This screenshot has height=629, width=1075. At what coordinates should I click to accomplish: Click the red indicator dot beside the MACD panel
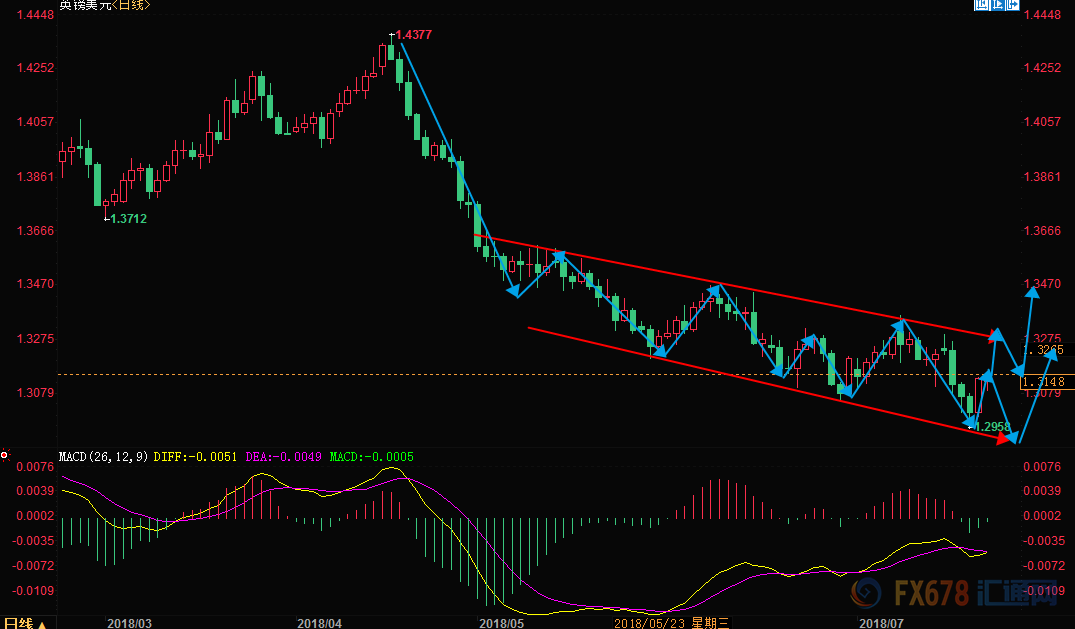coord(4,455)
